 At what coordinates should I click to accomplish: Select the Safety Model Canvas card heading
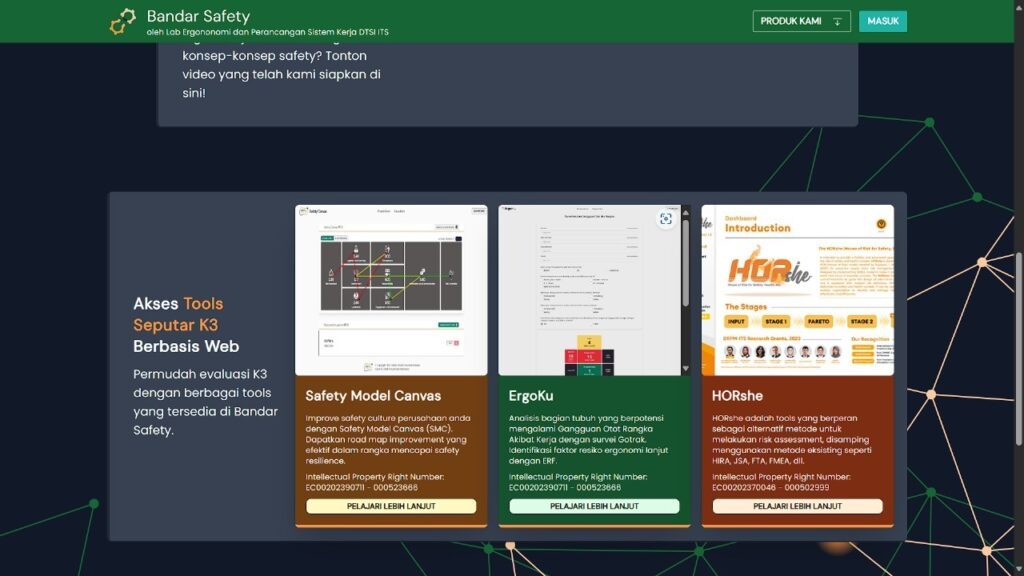(373, 395)
